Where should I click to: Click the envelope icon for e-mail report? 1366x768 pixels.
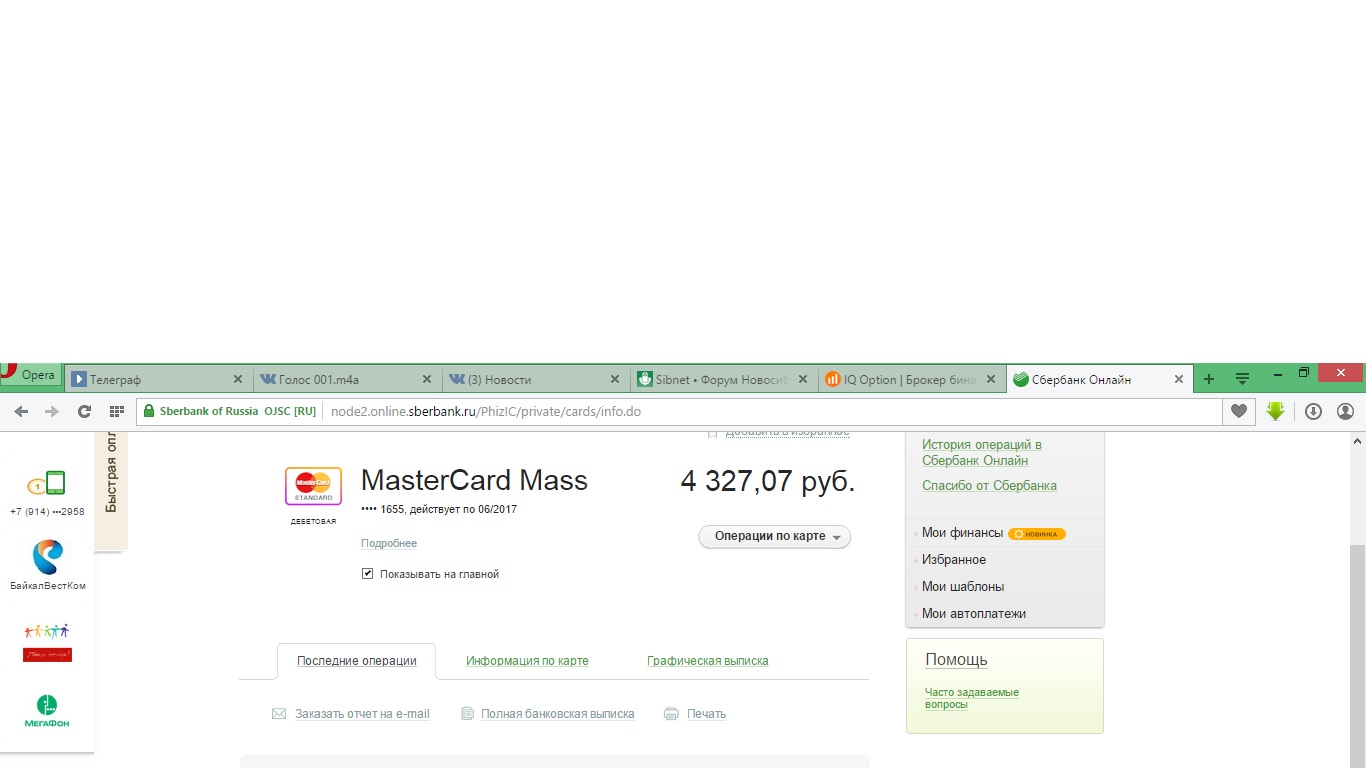pyautogui.click(x=279, y=714)
